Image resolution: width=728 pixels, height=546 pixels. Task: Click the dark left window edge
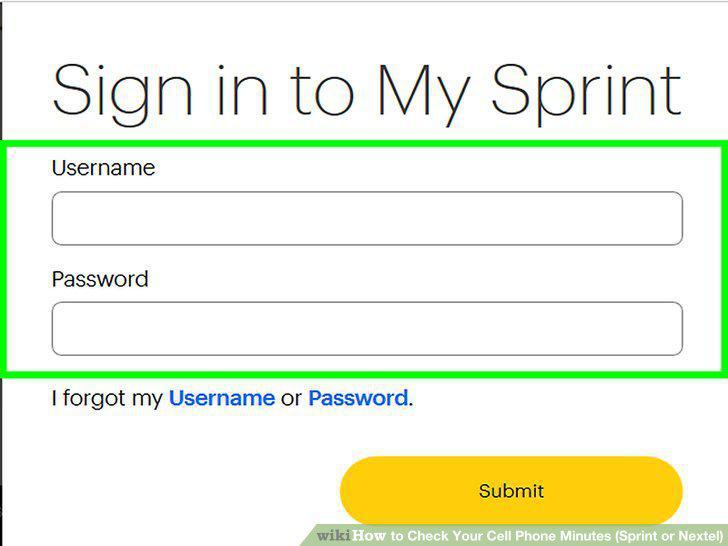(1, 273)
